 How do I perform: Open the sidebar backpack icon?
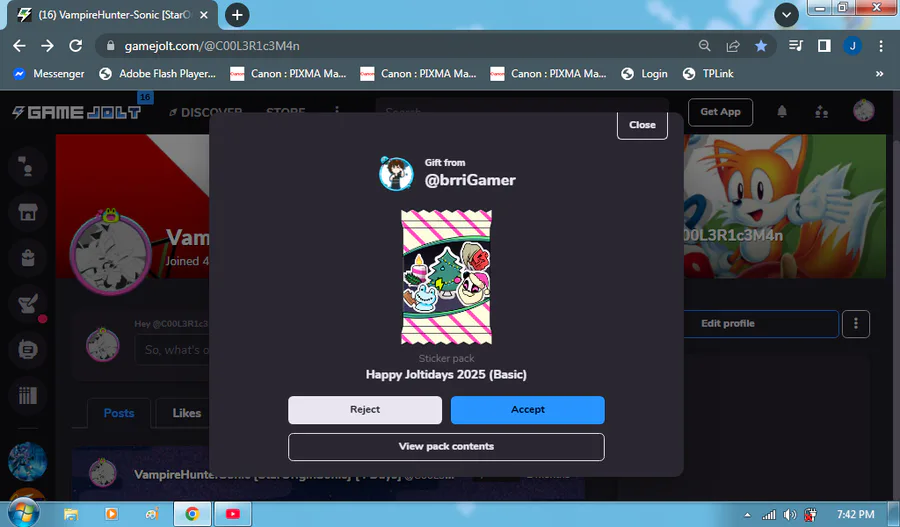(x=28, y=258)
